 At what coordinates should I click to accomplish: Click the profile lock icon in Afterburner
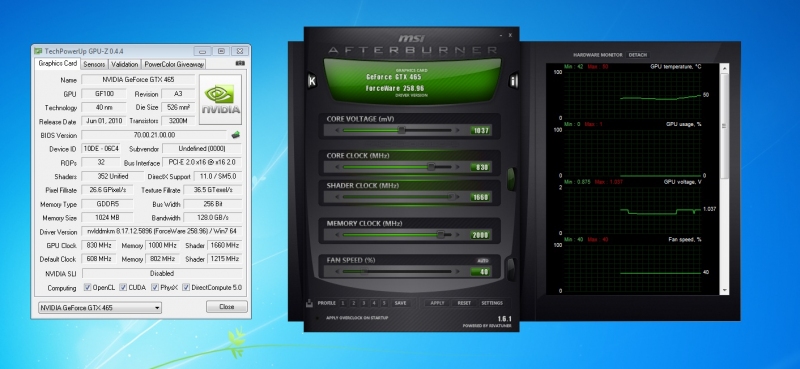[310, 303]
